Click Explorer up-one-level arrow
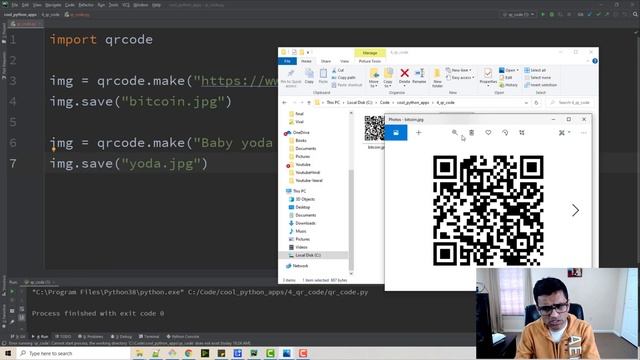Image resolution: width=640 pixels, height=360 pixels. pyautogui.click(x=309, y=102)
